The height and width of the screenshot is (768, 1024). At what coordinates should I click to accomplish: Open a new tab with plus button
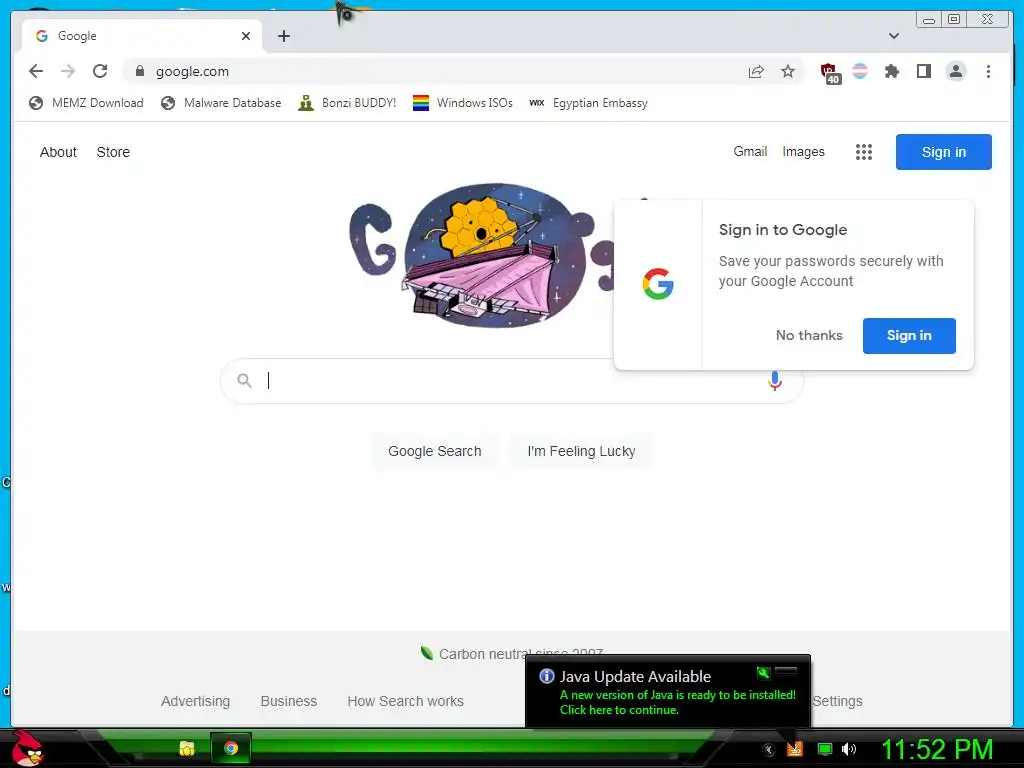(283, 36)
